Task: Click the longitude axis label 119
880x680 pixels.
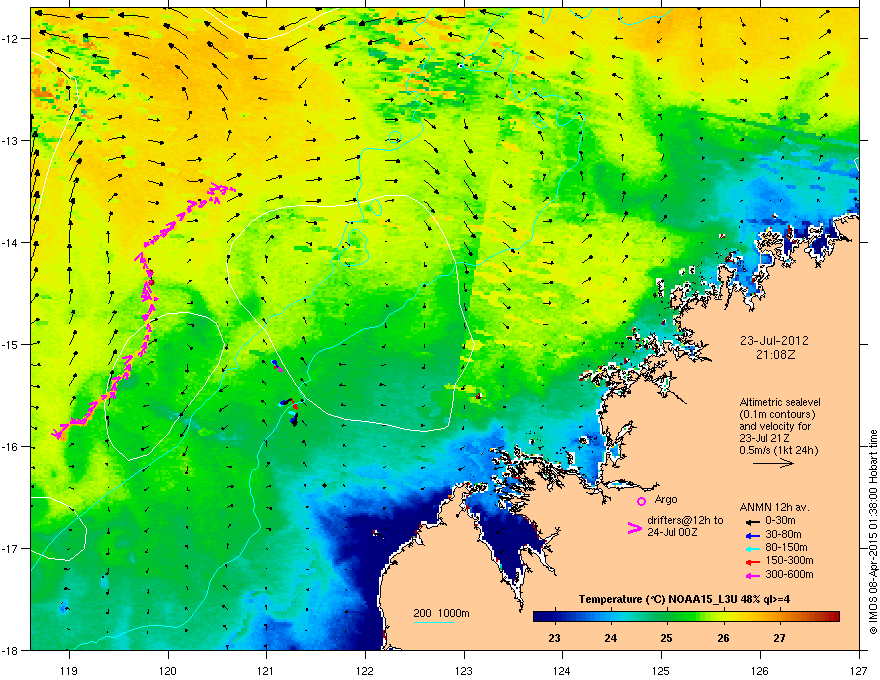Action: 70,670
